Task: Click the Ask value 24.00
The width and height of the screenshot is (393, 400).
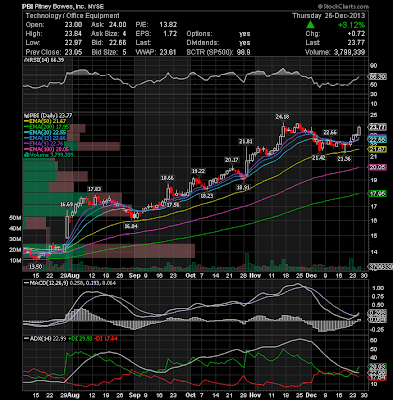Action: coord(118,25)
